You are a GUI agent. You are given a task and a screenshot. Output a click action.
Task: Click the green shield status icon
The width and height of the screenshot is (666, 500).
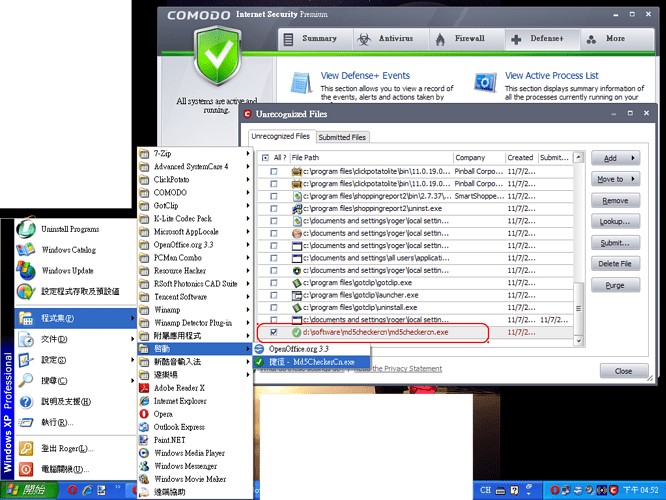(217, 56)
